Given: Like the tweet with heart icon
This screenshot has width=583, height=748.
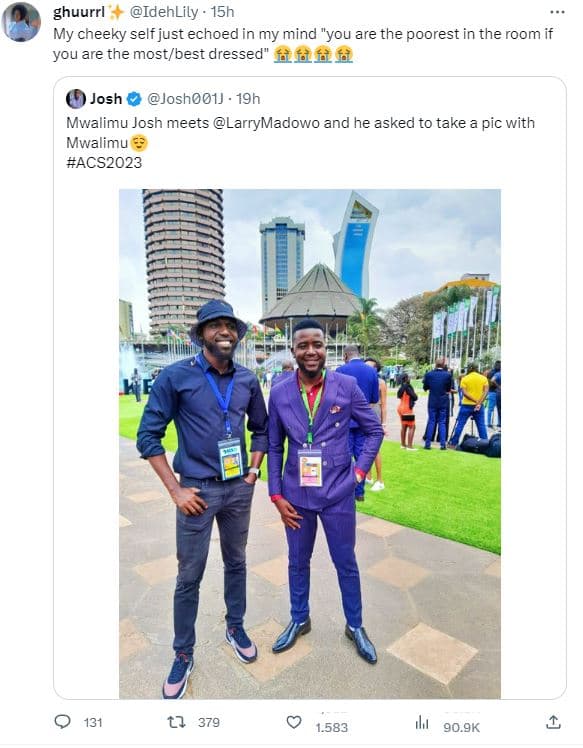Looking at the screenshot, I should coord(294,722).
